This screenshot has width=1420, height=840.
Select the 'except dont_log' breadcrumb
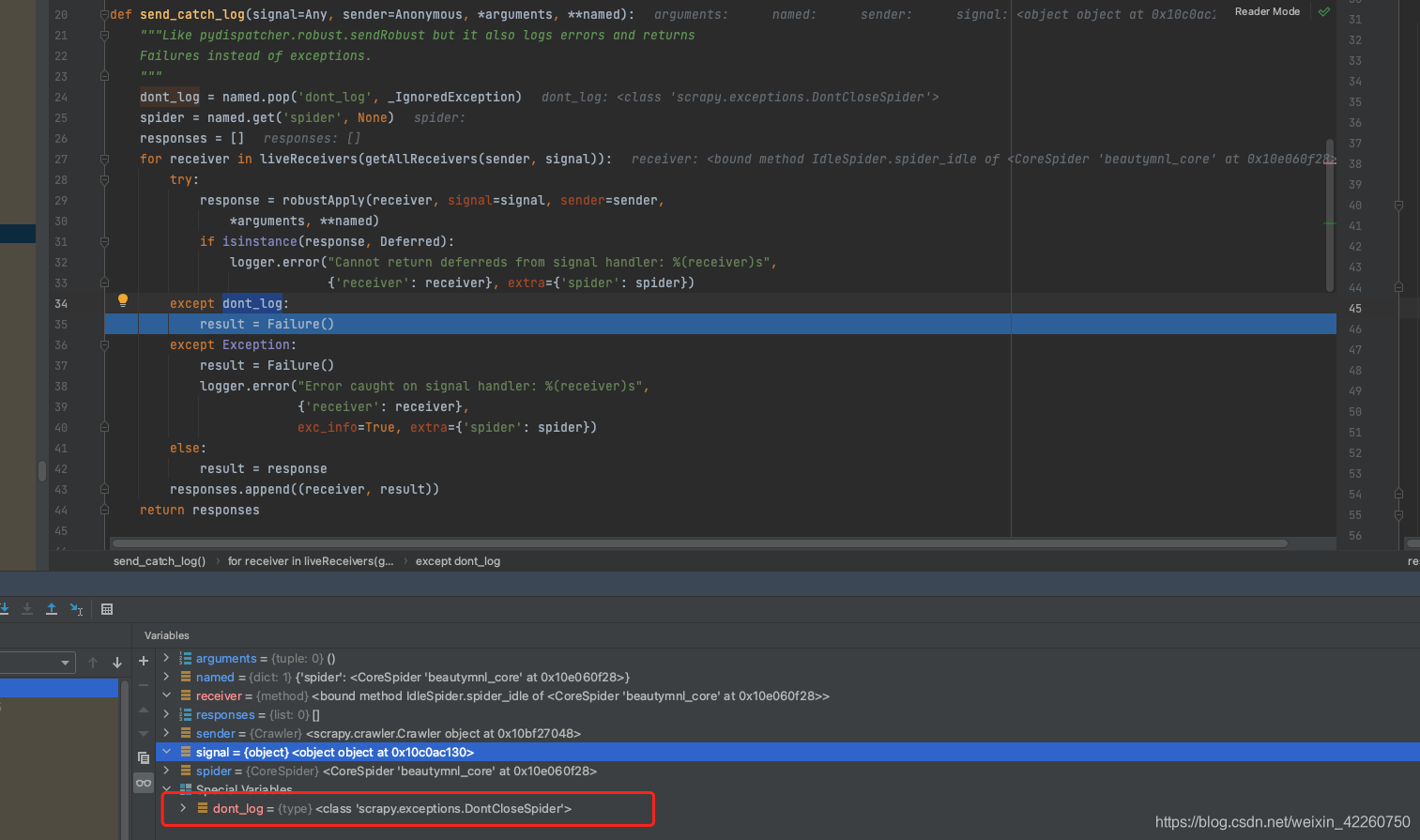click(458, 561)
